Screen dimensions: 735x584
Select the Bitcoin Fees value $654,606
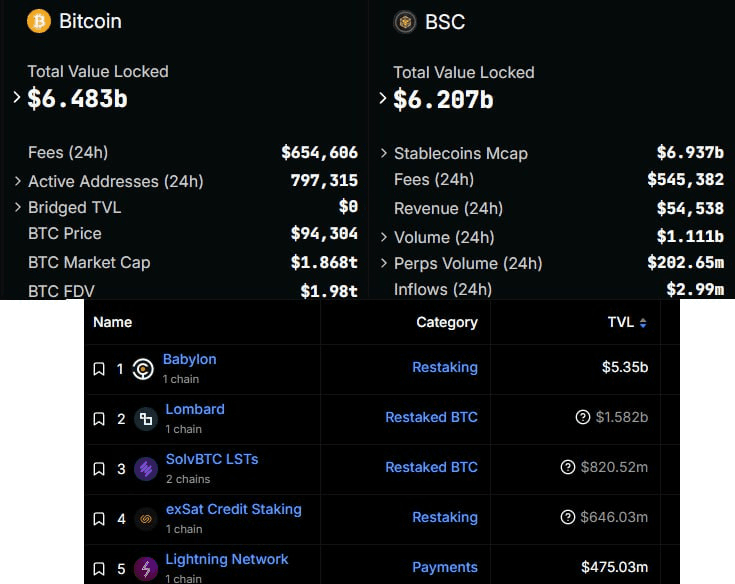click(320, 152)
